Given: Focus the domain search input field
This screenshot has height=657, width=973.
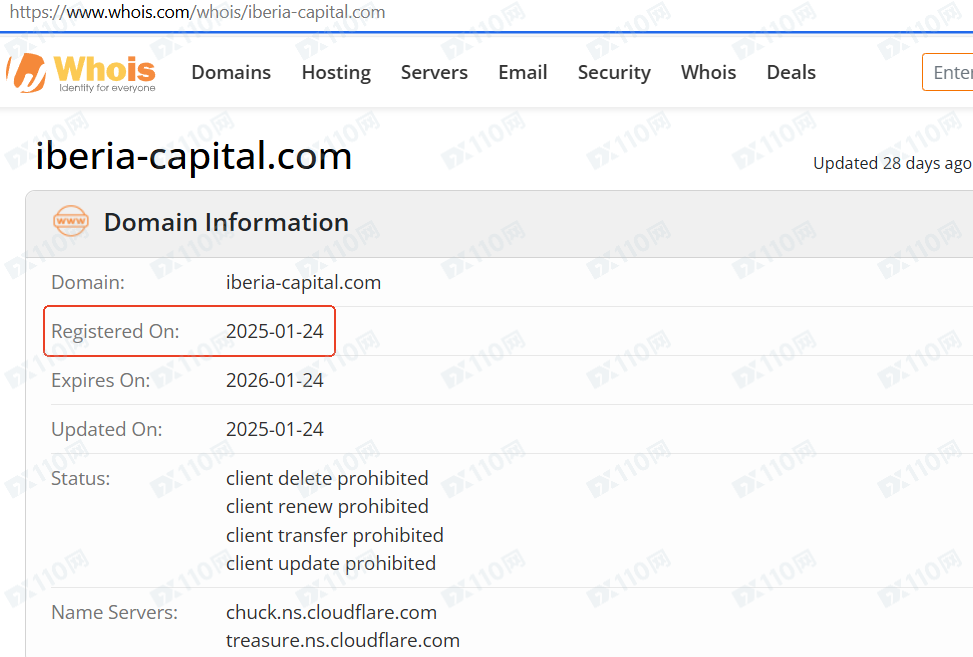Looking at the screenshot, I should tap(950, 72).
